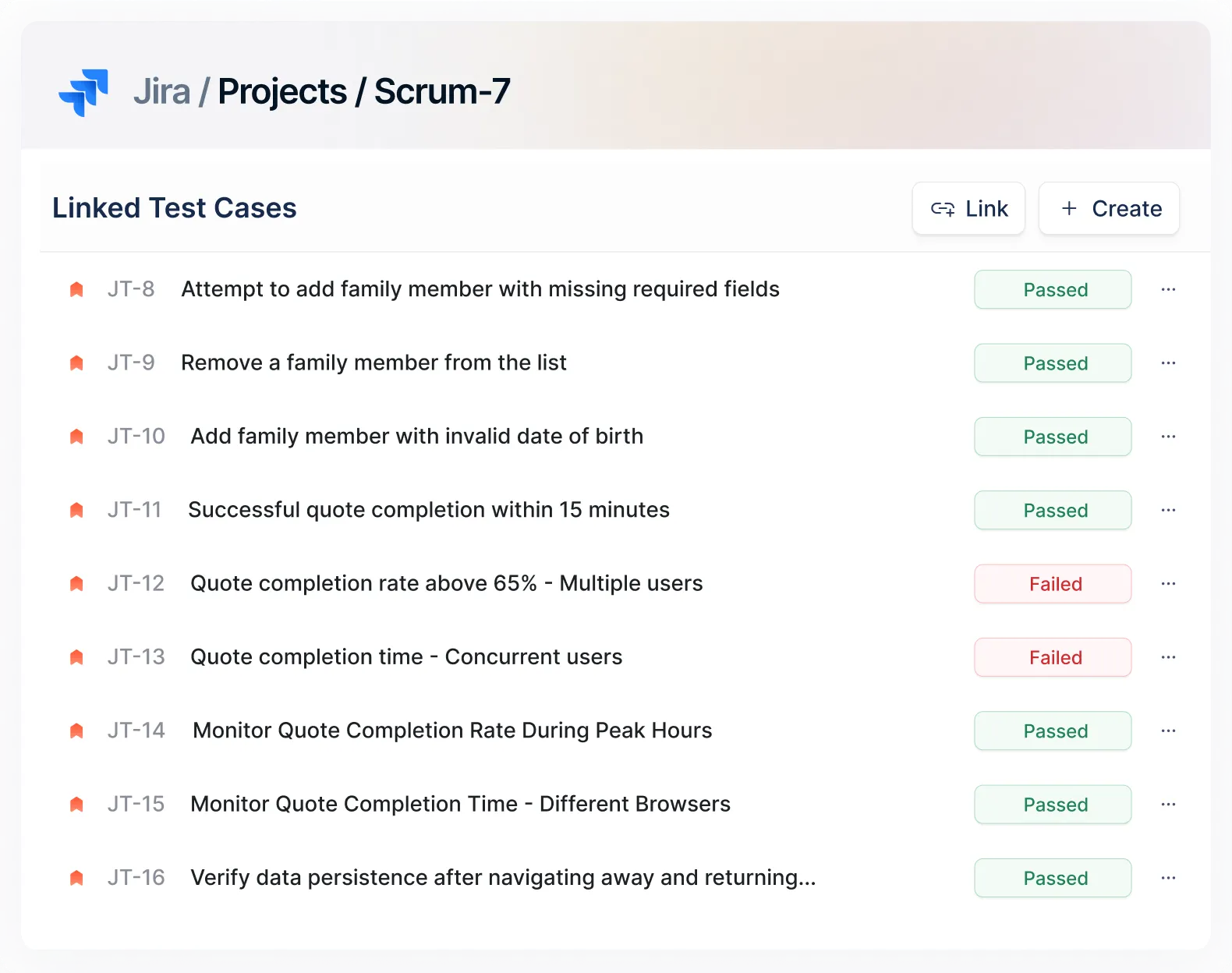Open Scrum-7 from the breadcrumb
The width and height of the screenshot is (1232, 973).
pyautogui.click(x=442, y=90)
